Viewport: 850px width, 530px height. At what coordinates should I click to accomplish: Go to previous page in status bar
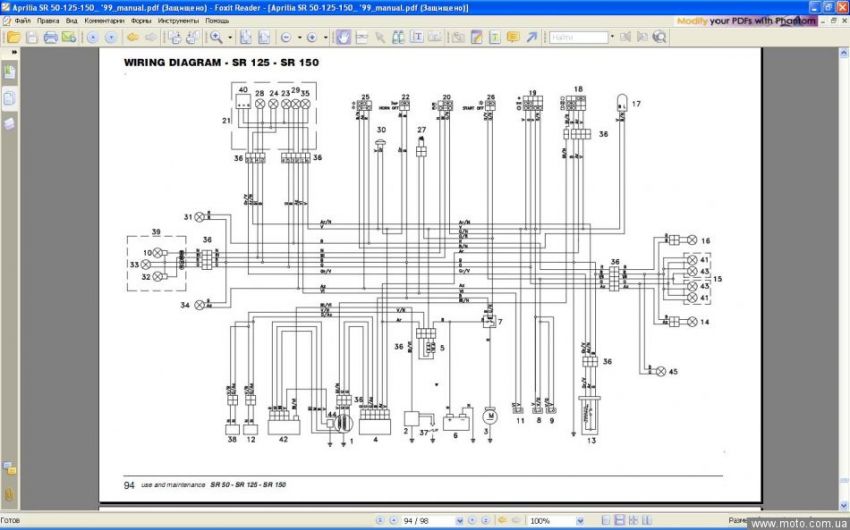[x=394, y=520]
